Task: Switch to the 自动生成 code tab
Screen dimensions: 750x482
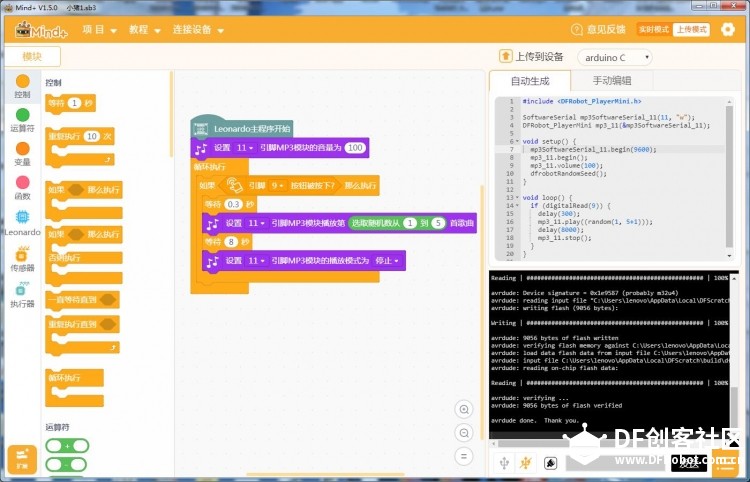Action: click(530, 81)
